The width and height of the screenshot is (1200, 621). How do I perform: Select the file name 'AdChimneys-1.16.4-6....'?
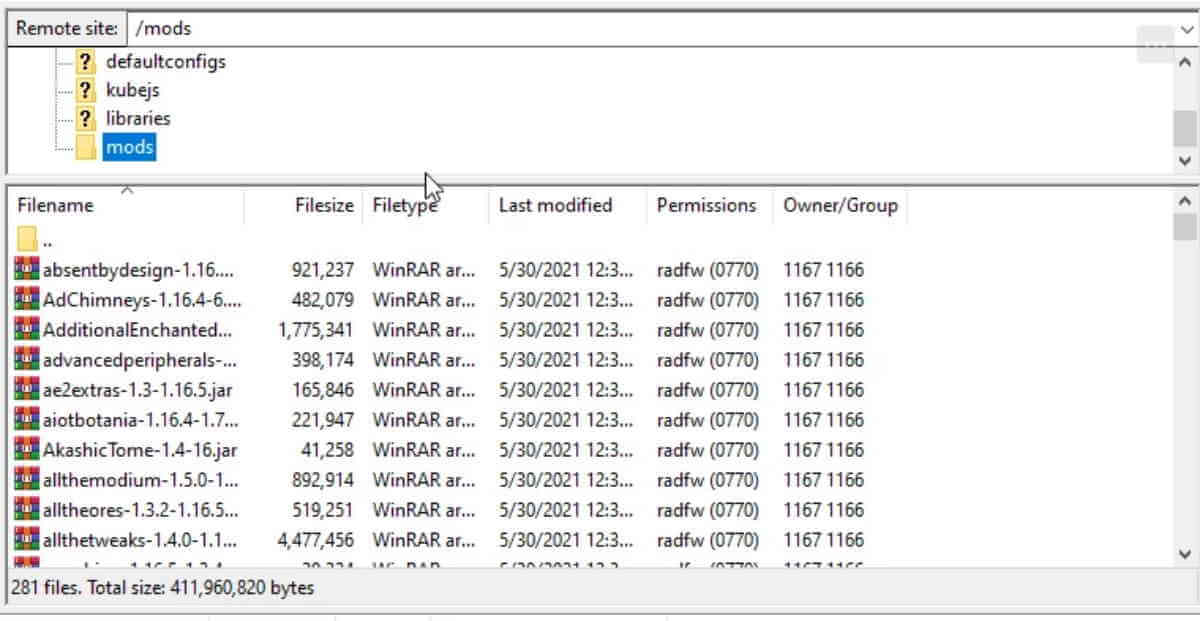tap(142, 299)
